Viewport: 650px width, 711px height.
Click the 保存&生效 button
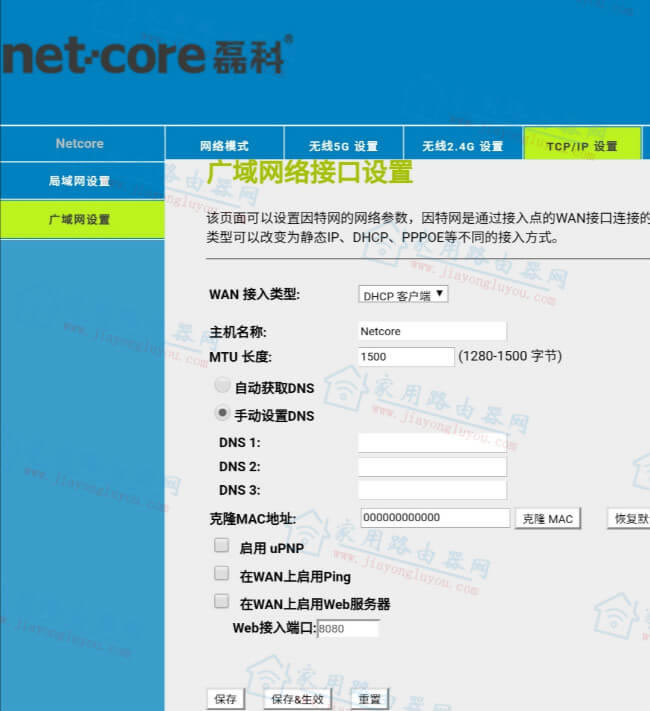tap(298, 699)
